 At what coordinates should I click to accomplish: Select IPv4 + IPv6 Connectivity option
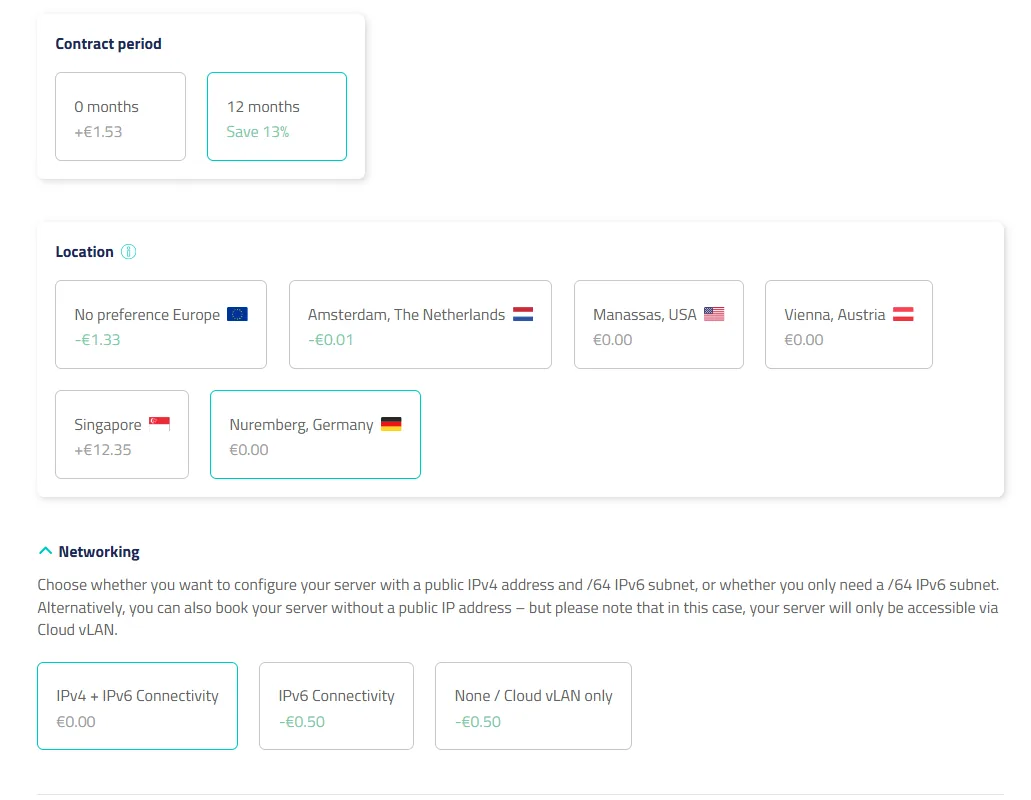coord(137,706)
